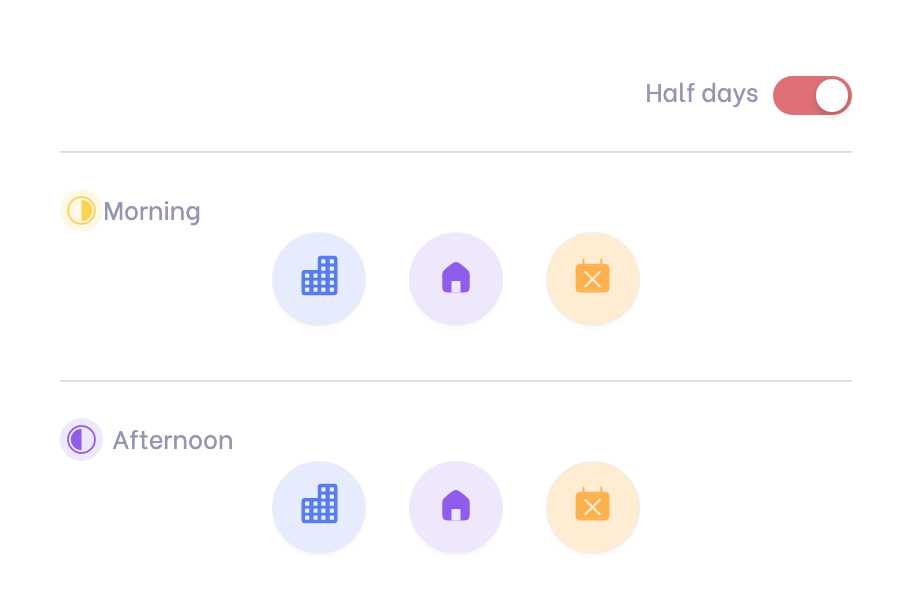Image resolution: width=910 pixels, height=606 pixels.
Task: Click the purple half-circle Afternoon icon
Action: (81, 439)
